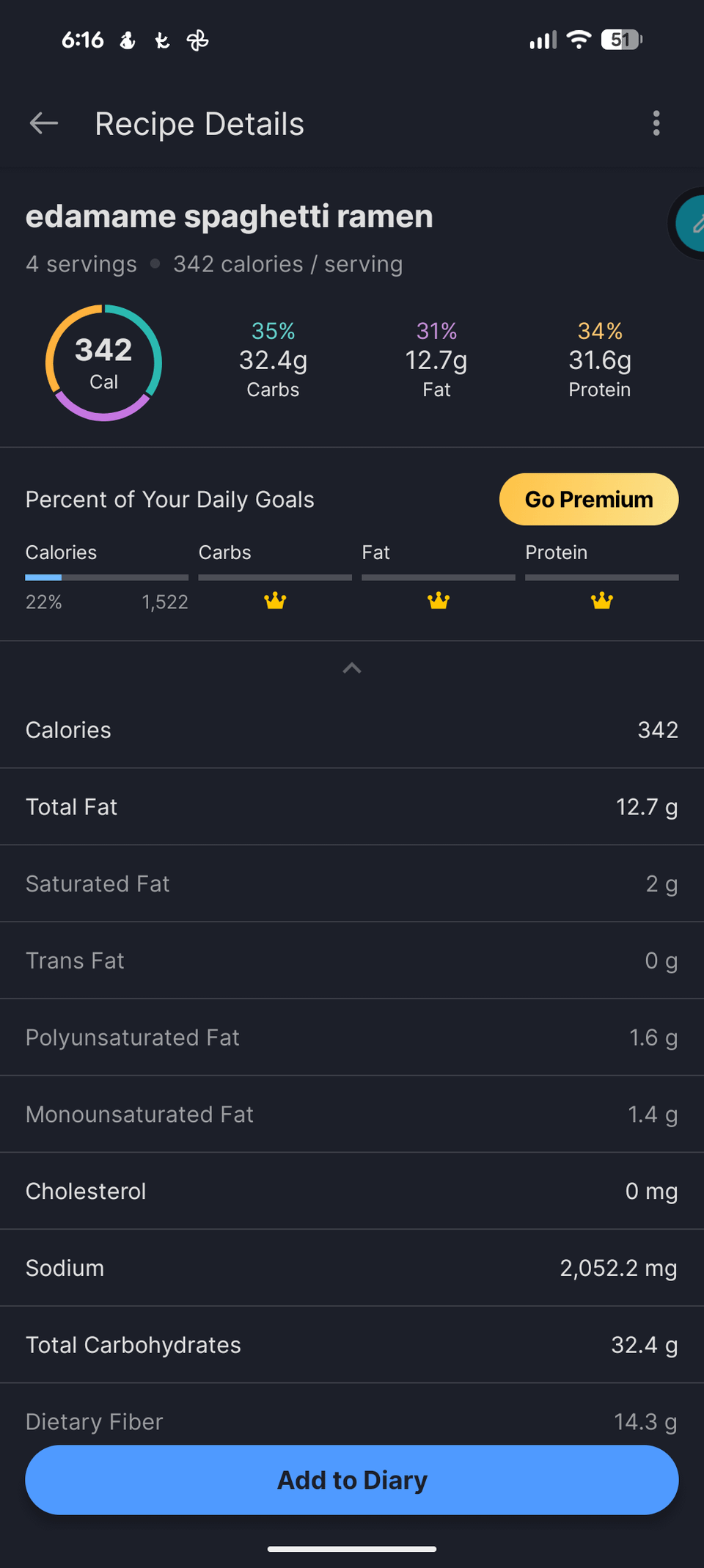Select the 34% Protein macro summary
Screen dimensions: 704x1568
pyautogui.click(x=600, y=360)
